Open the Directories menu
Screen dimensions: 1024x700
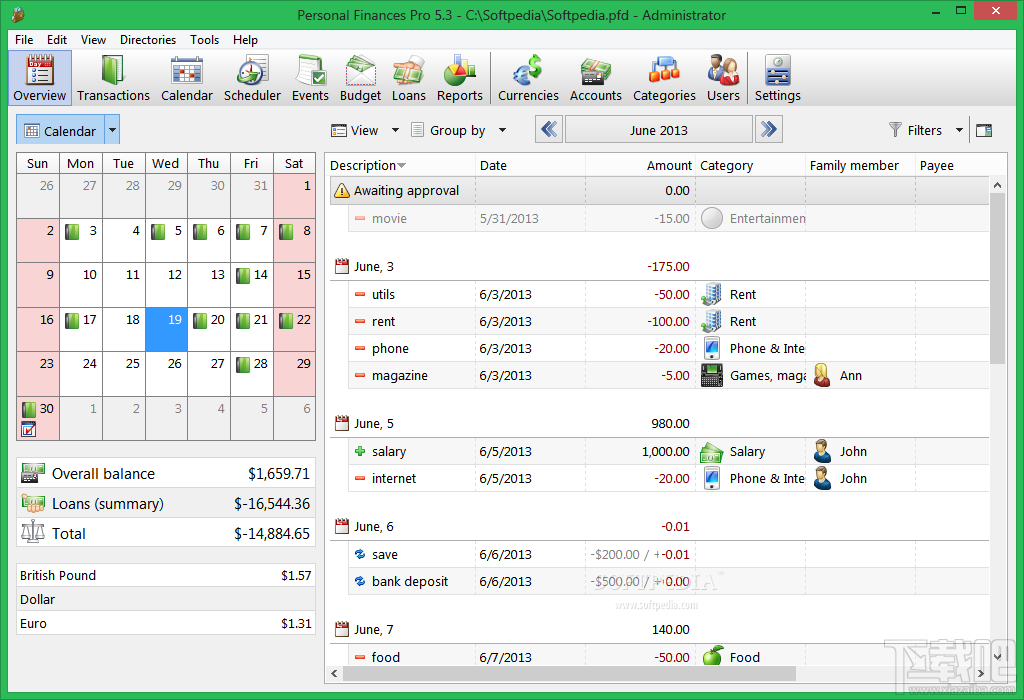tap(148, 40)
